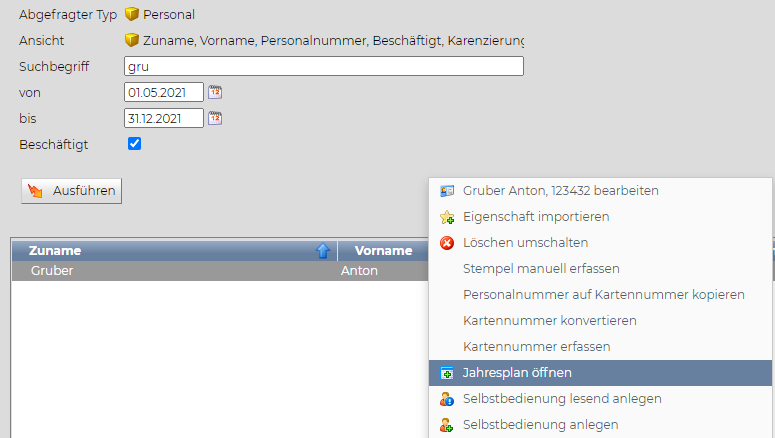Viewport: 775px width, 438px height.
Task: Choose Kartennummer konvertieren menu entry
Action: click(x=549, y=321)
